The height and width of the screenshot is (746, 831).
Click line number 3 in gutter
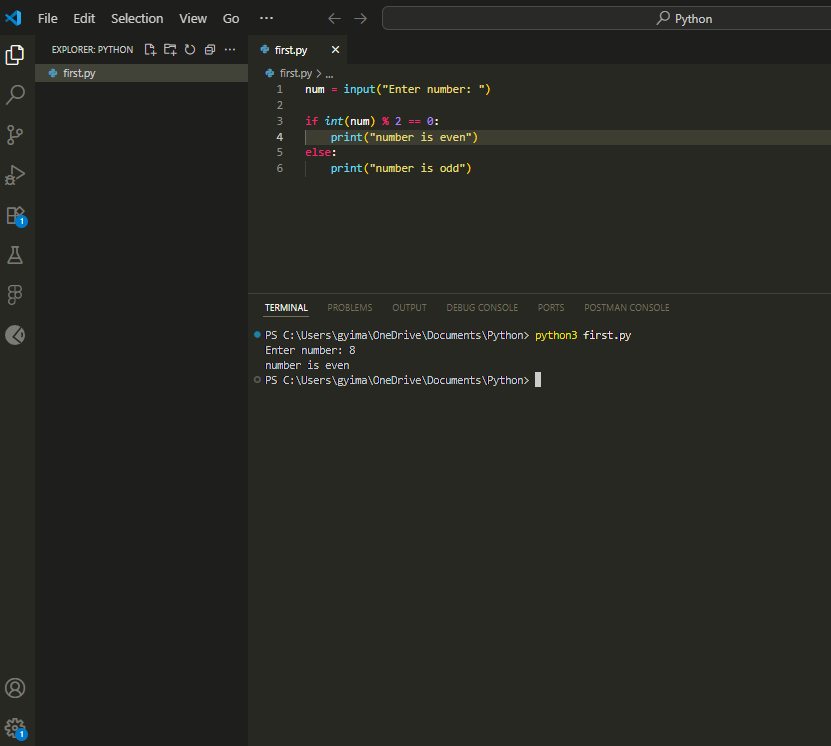tap(279, 121)
